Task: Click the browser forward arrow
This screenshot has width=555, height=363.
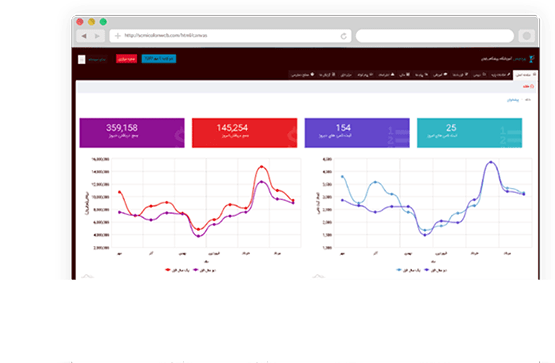Action: [97, 36]
